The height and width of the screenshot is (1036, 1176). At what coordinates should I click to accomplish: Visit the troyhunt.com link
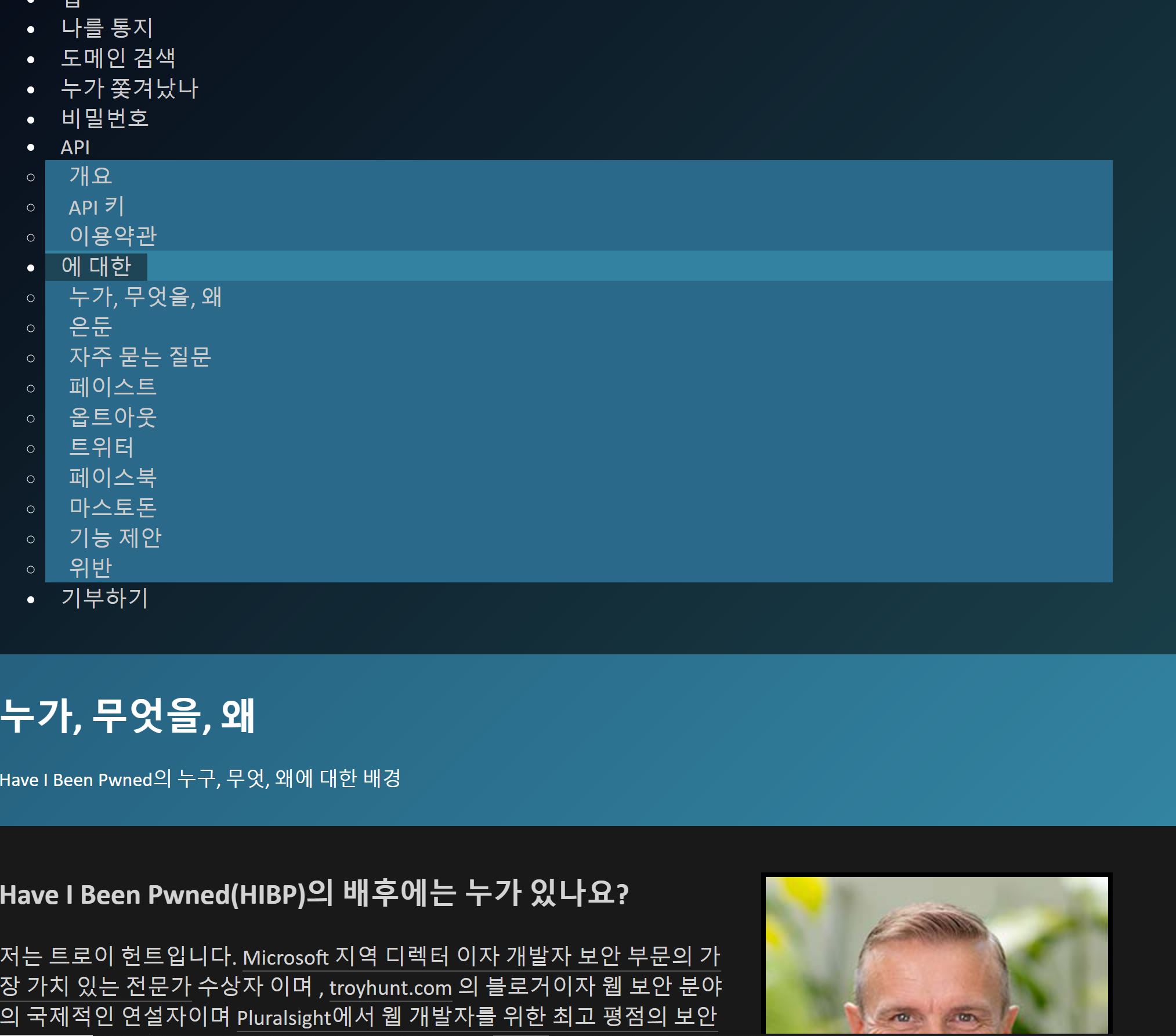pos(390,987)
